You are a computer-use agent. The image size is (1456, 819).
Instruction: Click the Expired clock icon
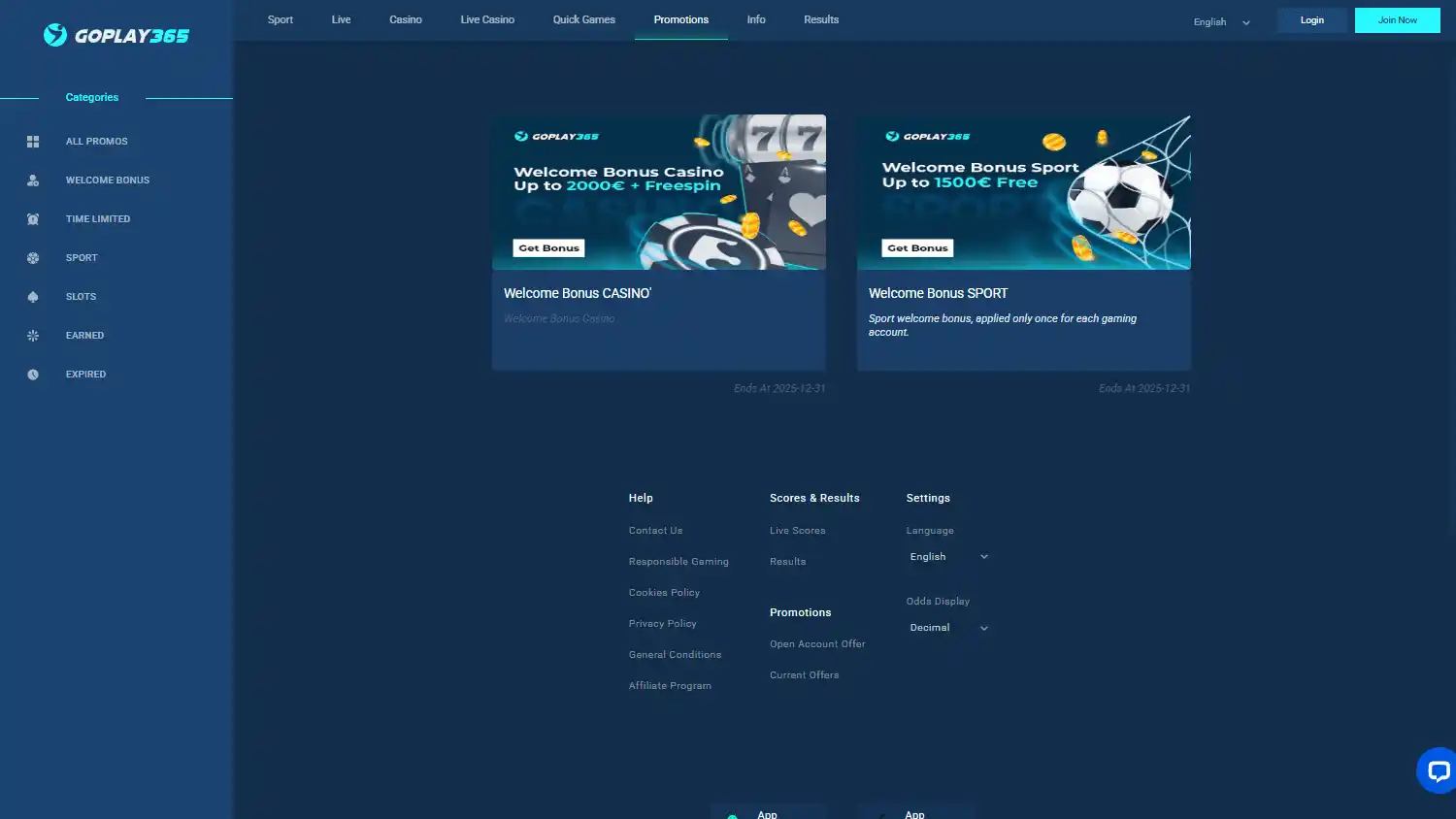pos(33,375)
